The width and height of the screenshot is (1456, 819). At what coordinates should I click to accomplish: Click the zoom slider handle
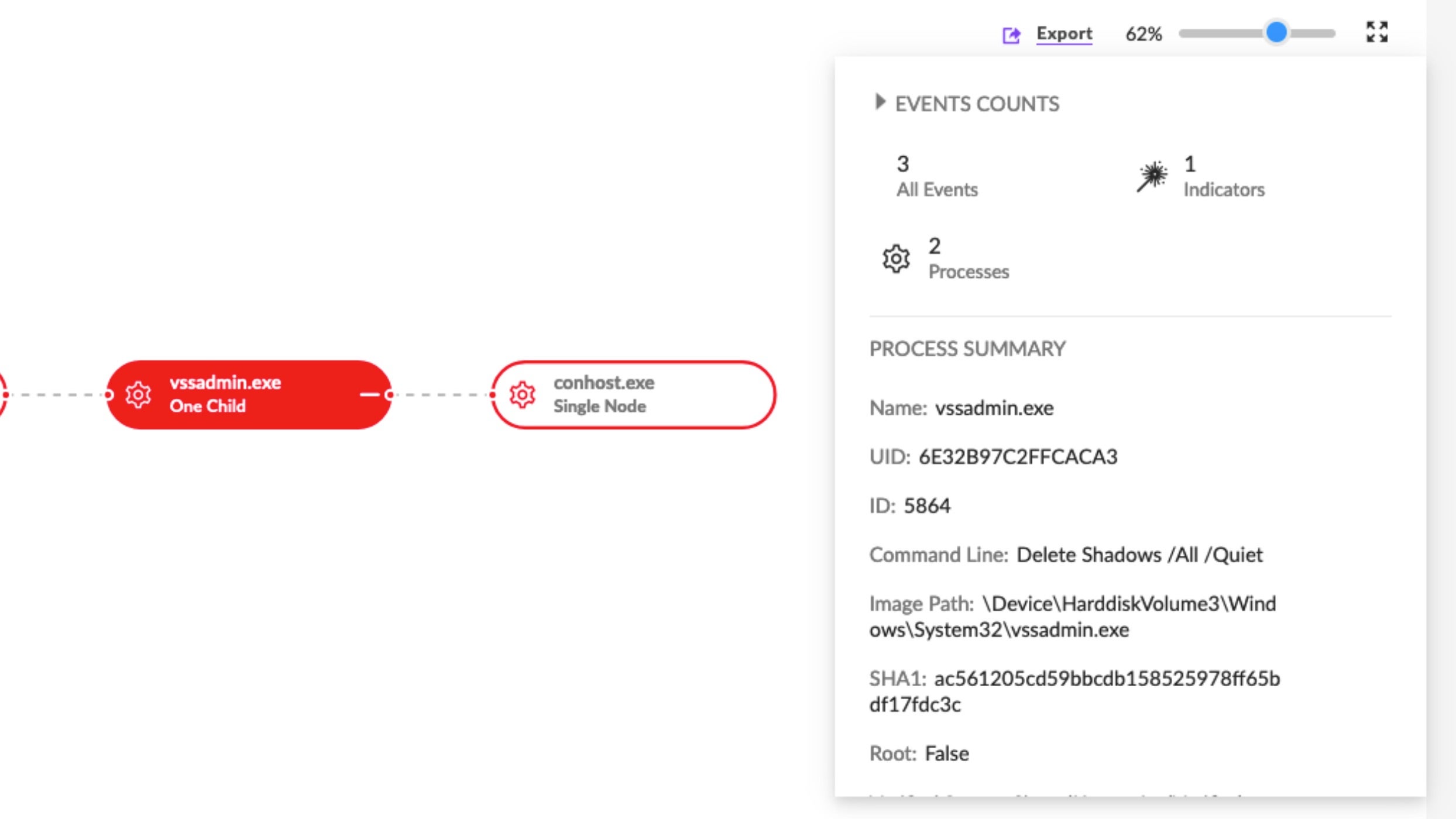coord(1276,32)
